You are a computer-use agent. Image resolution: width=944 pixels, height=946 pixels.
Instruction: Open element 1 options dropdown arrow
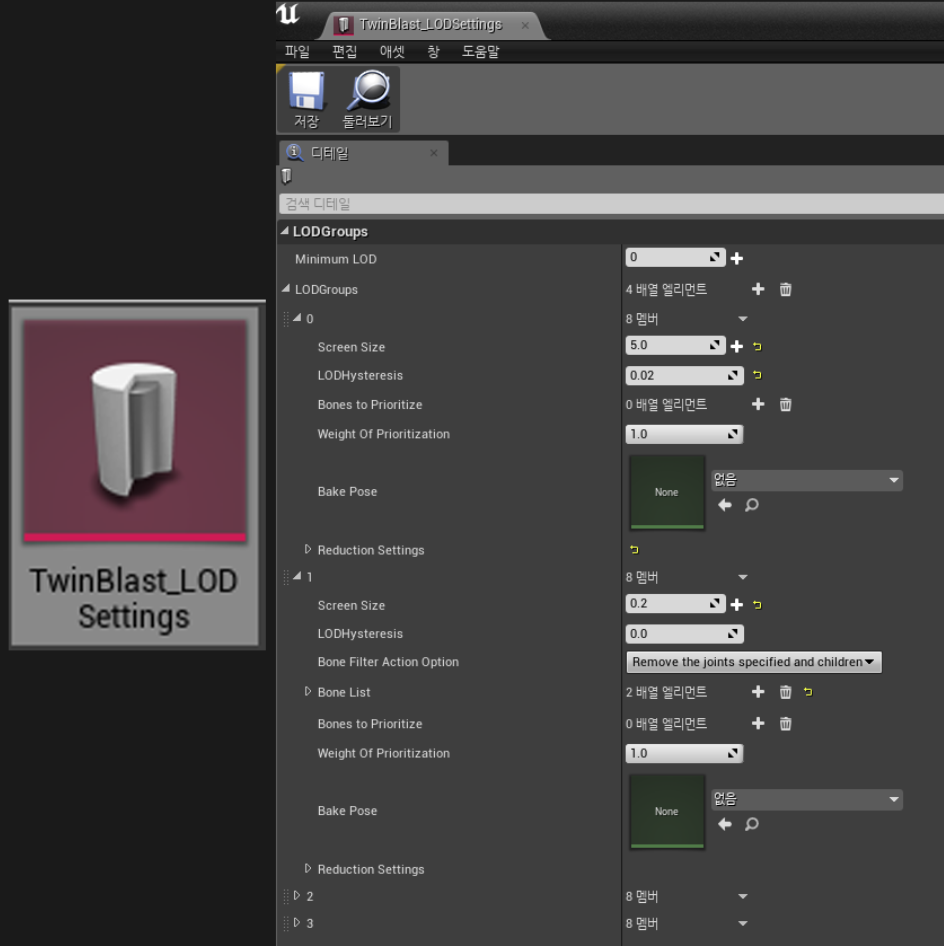[743, 577]
